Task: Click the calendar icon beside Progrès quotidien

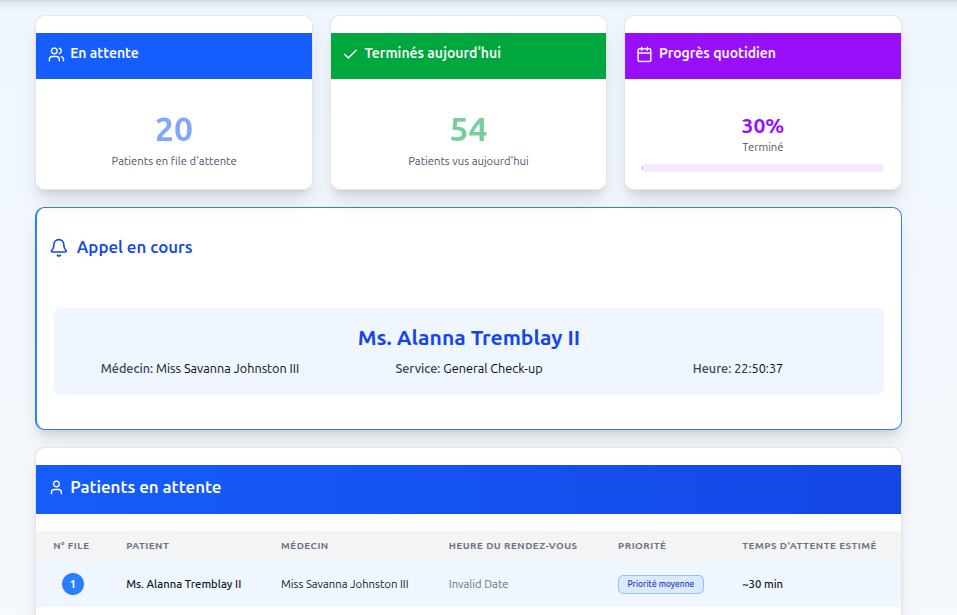Action: pyautogui.click(x=645, y=54)
